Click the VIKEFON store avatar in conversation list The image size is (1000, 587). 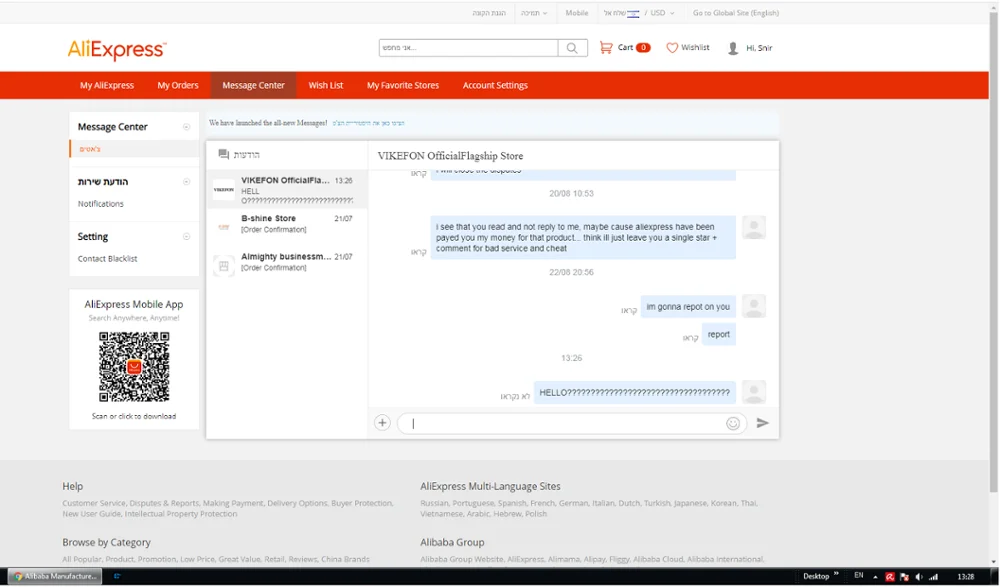(224, 189)
